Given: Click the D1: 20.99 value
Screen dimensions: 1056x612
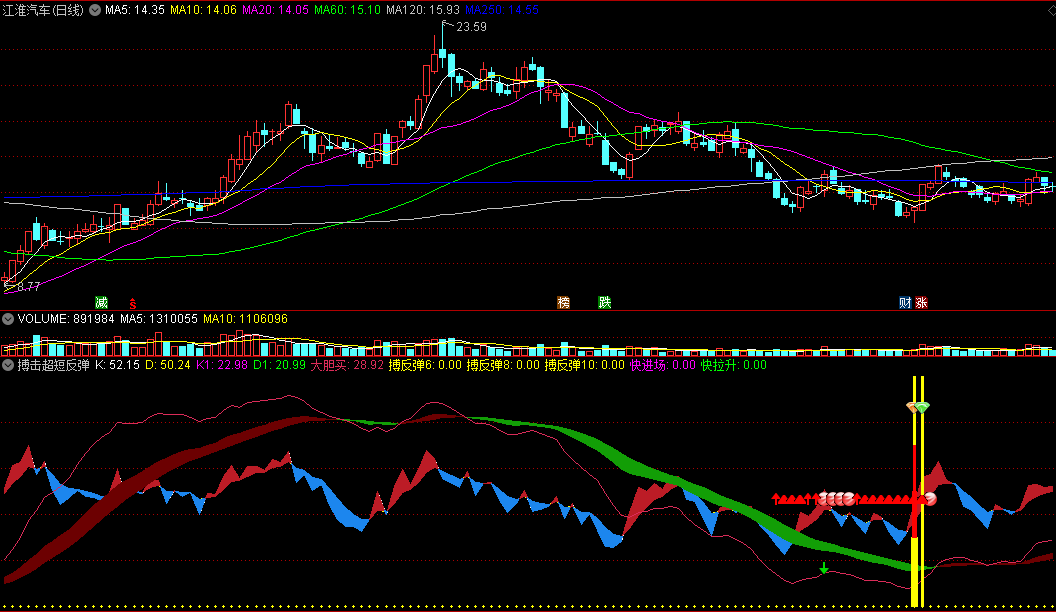Looking at the screenshot, I should tap(279, 366).
